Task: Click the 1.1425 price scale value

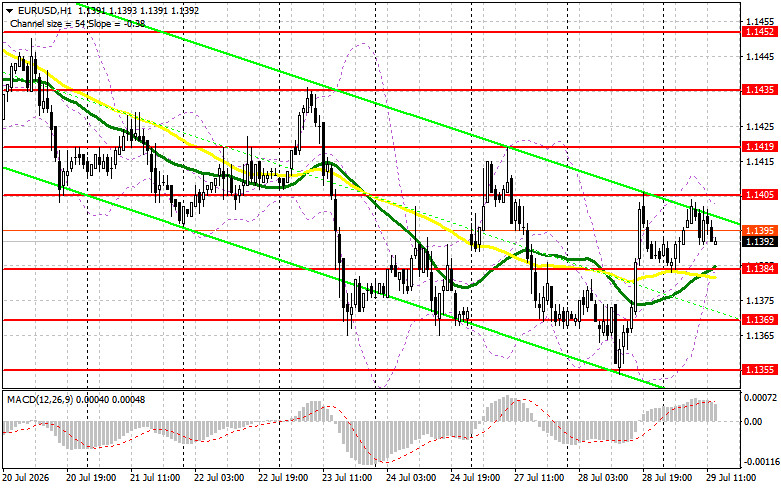Action: pyautogui.click(x=760, y=126)
